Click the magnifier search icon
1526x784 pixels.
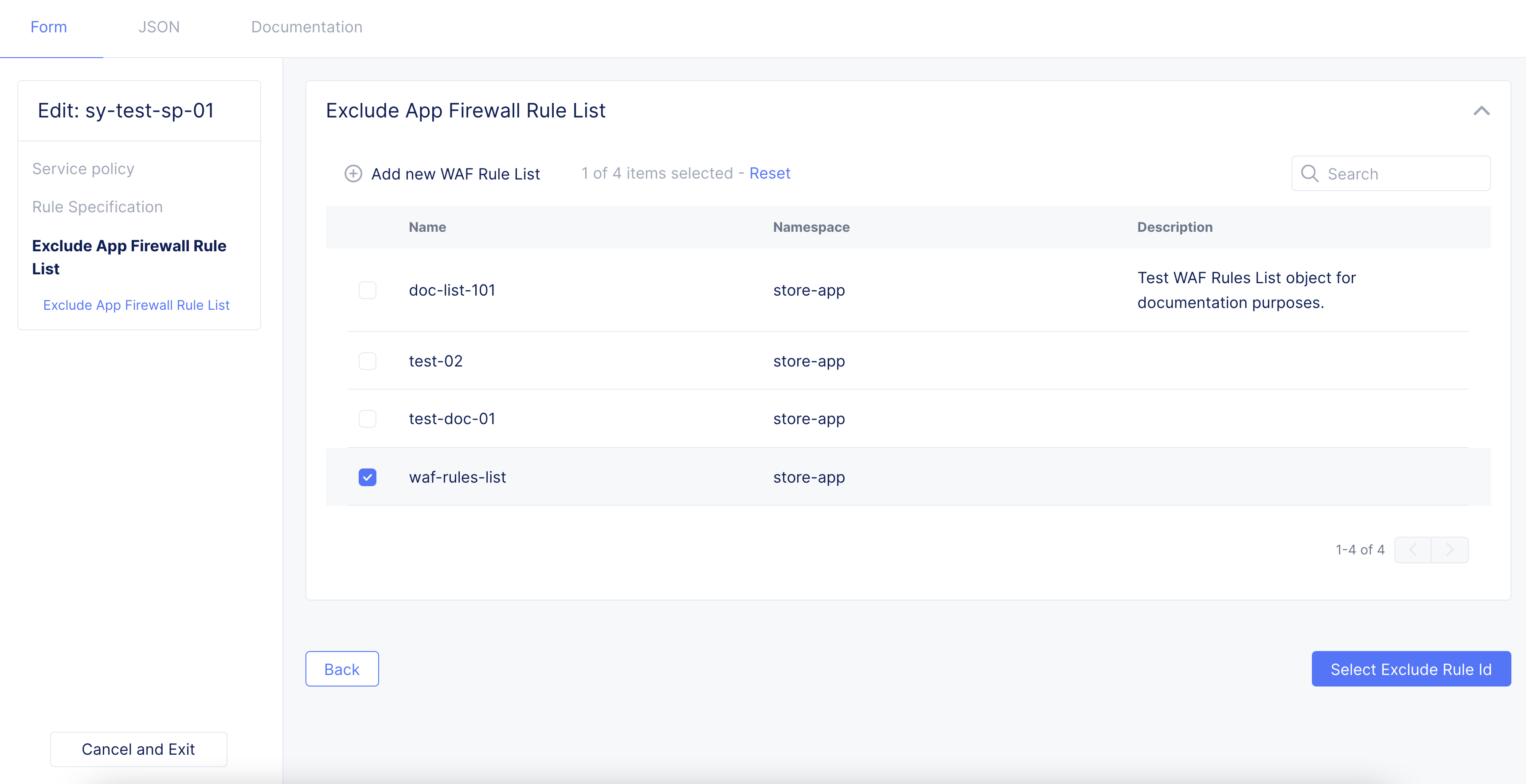[1309, 173]
